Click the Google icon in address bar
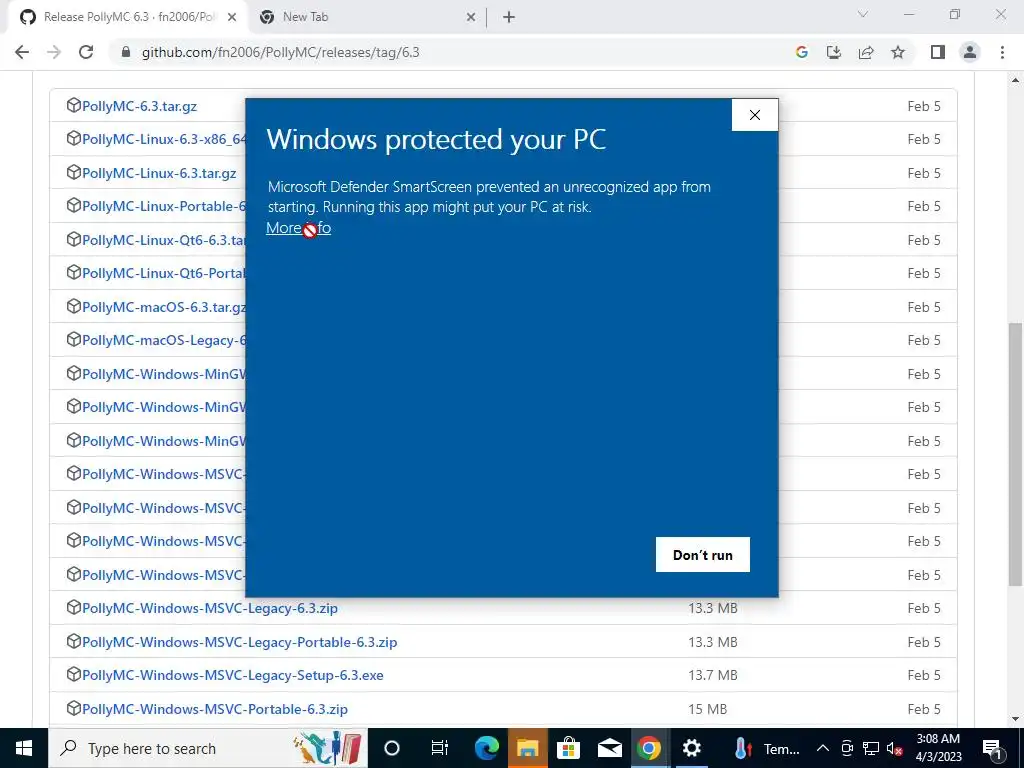Viewport: 1024px width, 768px height. tap(802, 52)
